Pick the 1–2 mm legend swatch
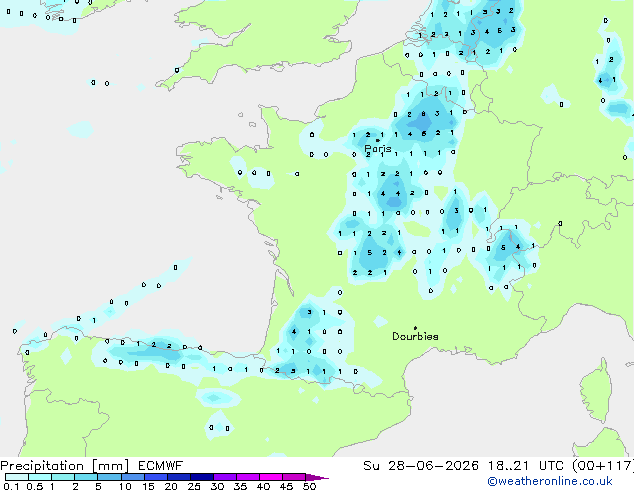Screen dimensions: 634x490 tap(63, 477)
